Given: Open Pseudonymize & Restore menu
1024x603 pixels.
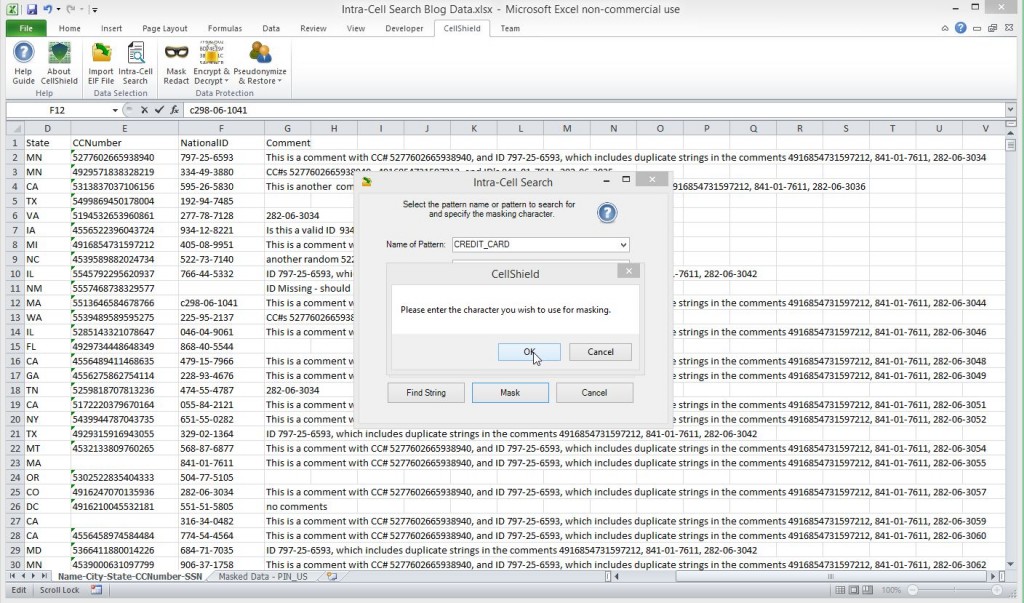Looking at the screenshot, I should tap(260, 63).
